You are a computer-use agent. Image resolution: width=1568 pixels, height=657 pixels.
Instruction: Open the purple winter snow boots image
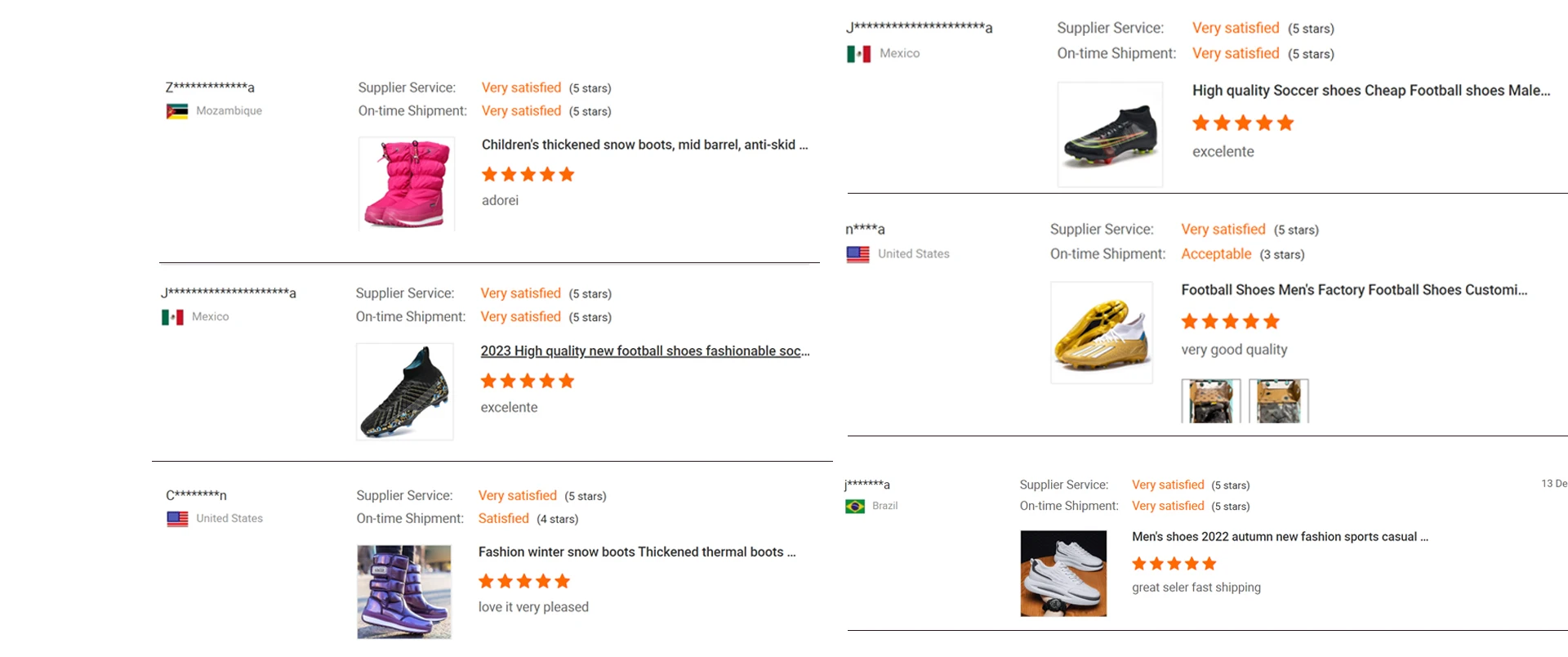click(404, 592)
